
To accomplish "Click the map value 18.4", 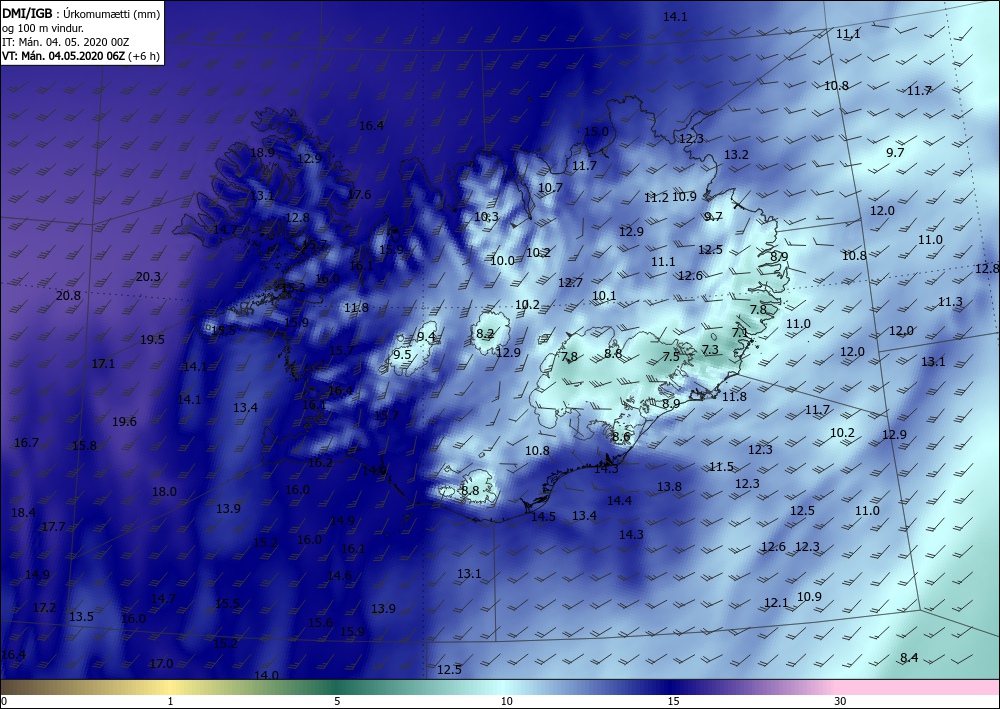I will coord(23,513).
